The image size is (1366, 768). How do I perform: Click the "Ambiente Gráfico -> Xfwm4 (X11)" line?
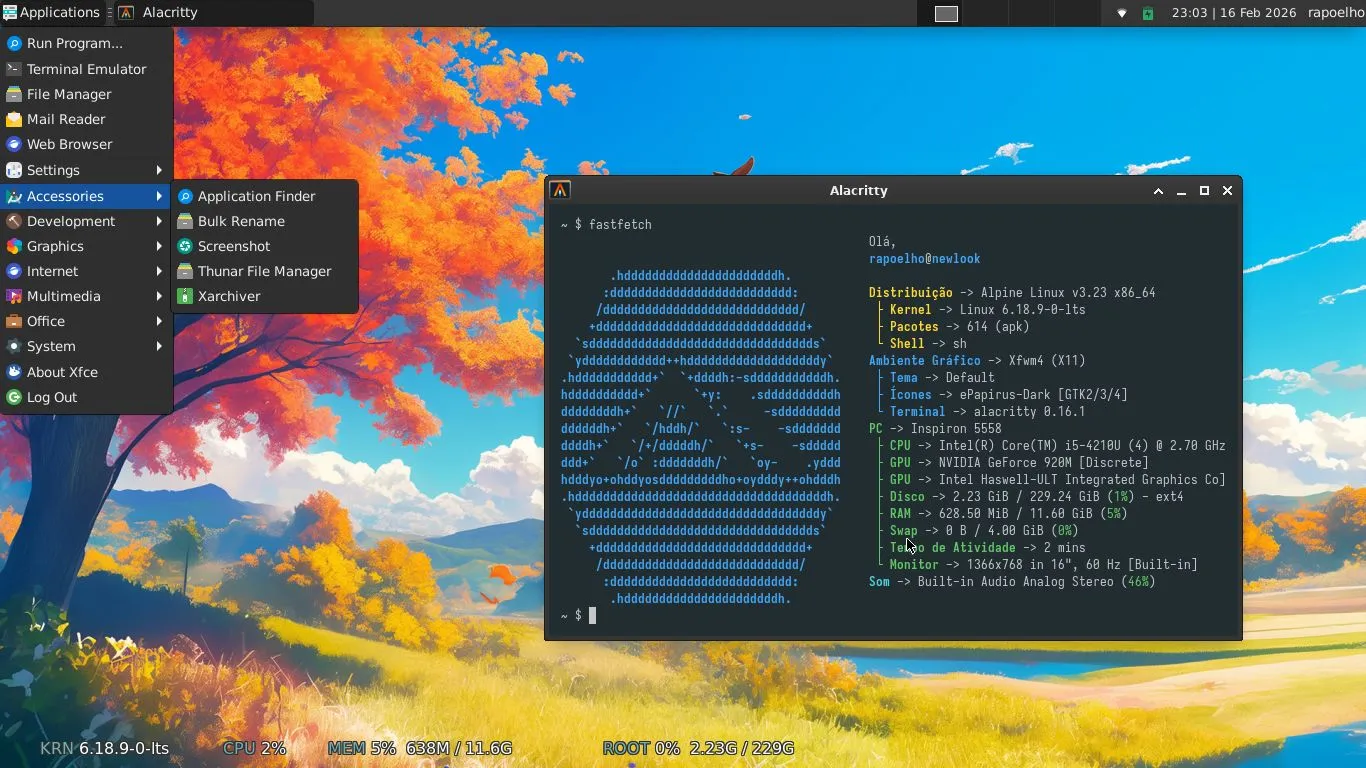(x=977, y=360)
